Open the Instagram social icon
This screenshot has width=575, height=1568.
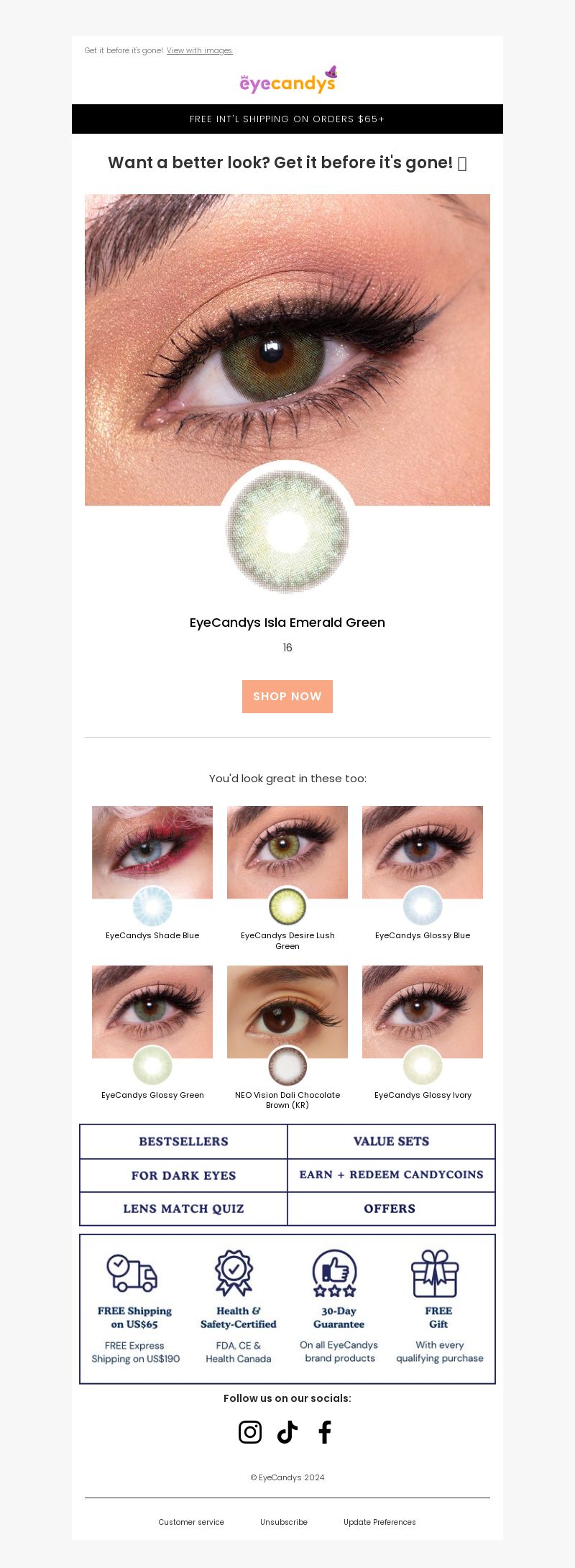click(x=250, y=1432)
